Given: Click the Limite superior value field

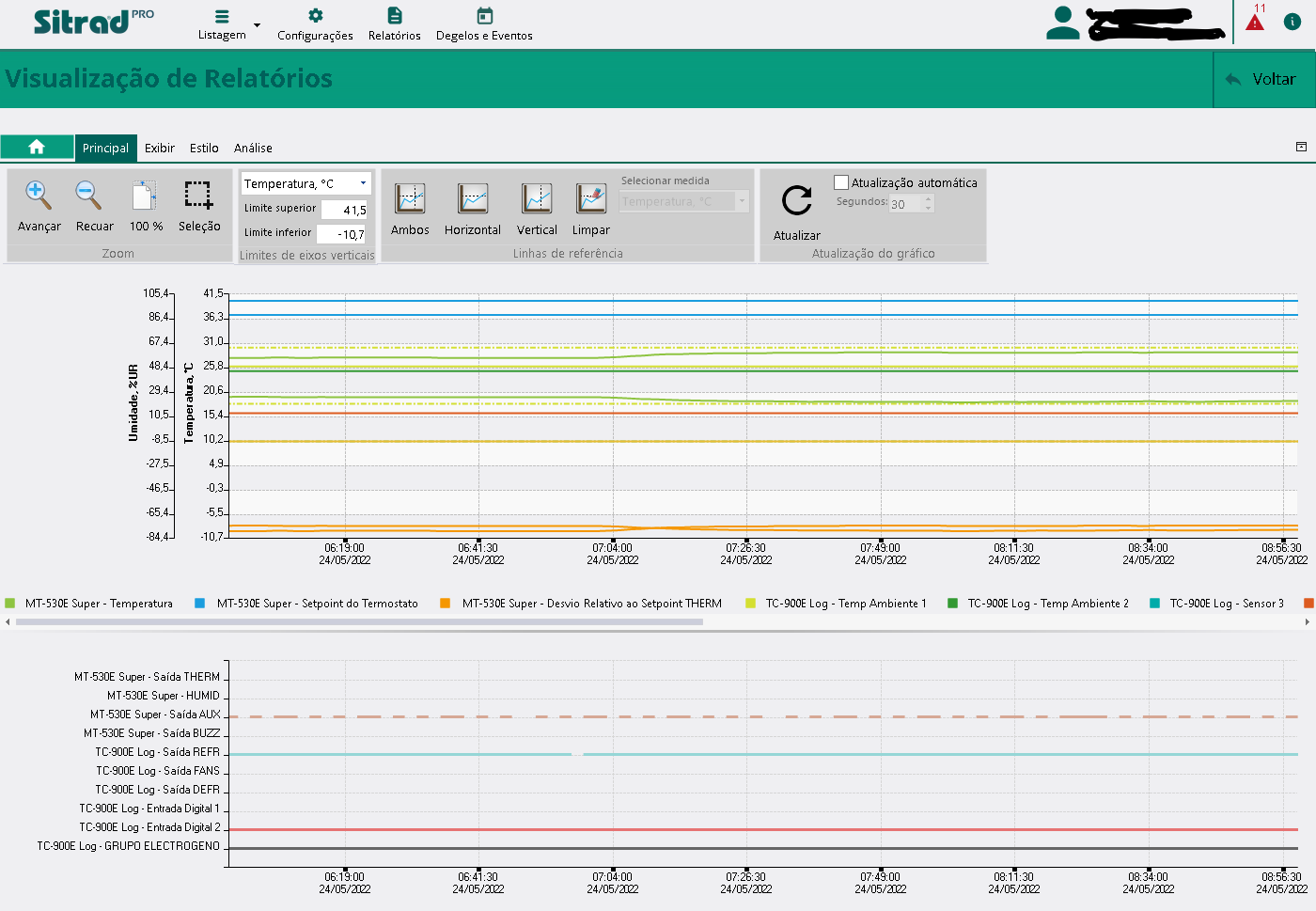Looking at the screenshot, I should [x=344, y=210].
